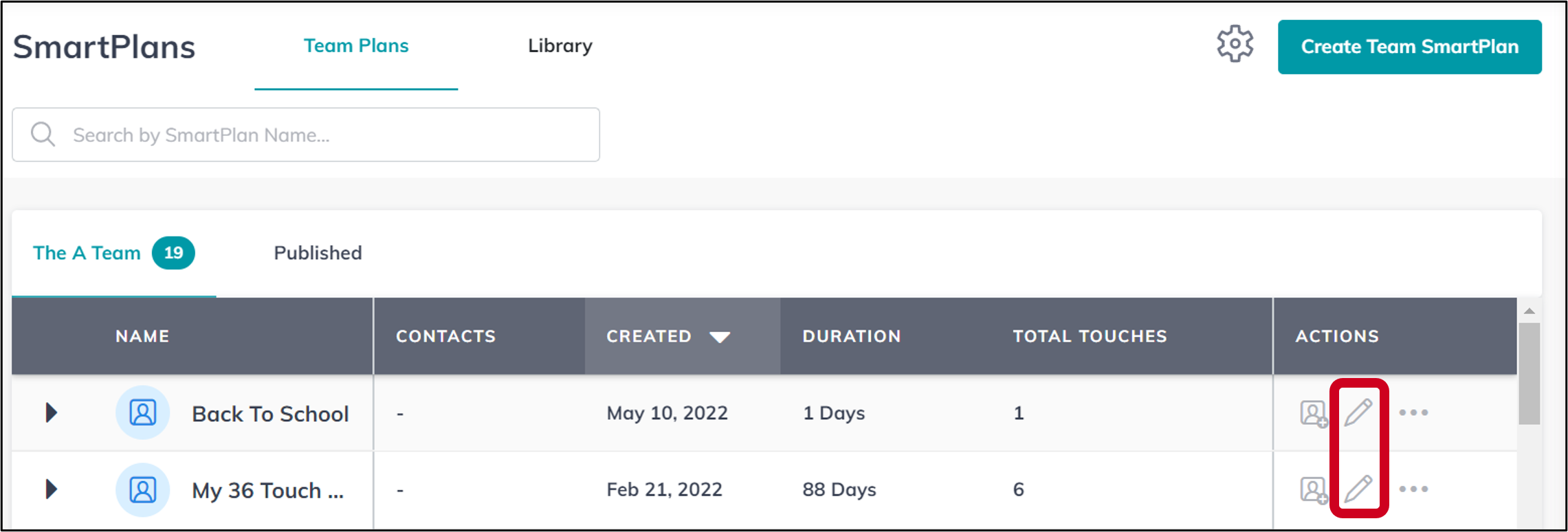Click the Search by SmartPlan Name field
Screen dimensions: 1568x532
[x=306, y=135]
